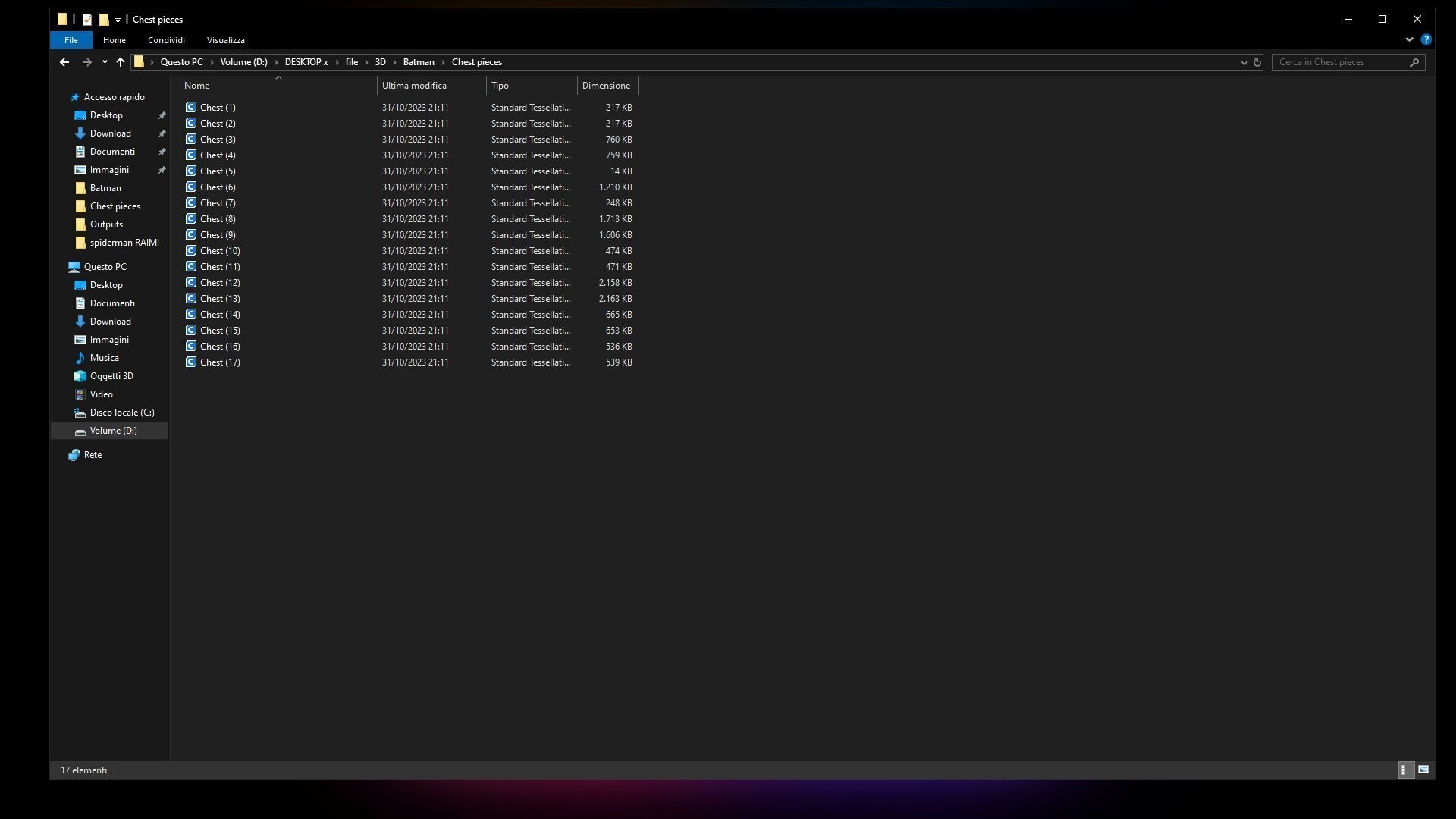Click the Back navigation arrow
The height and width of the screenshot is (819, 1456).
point(64,62)
